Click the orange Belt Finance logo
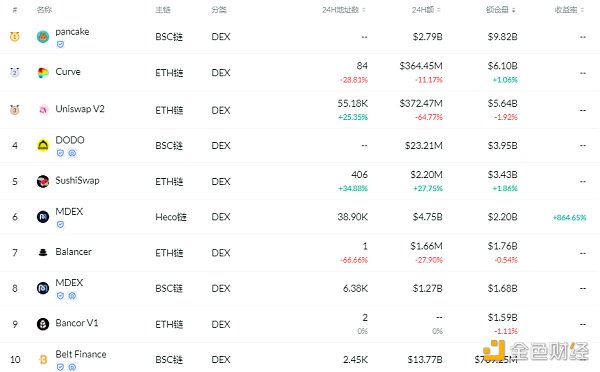 (x=43, y=359)
